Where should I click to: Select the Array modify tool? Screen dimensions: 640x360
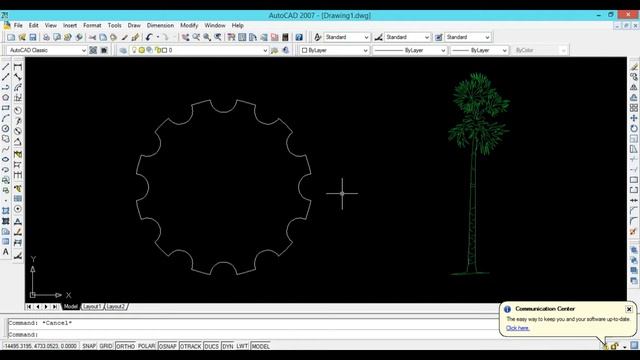pos(634,108)
